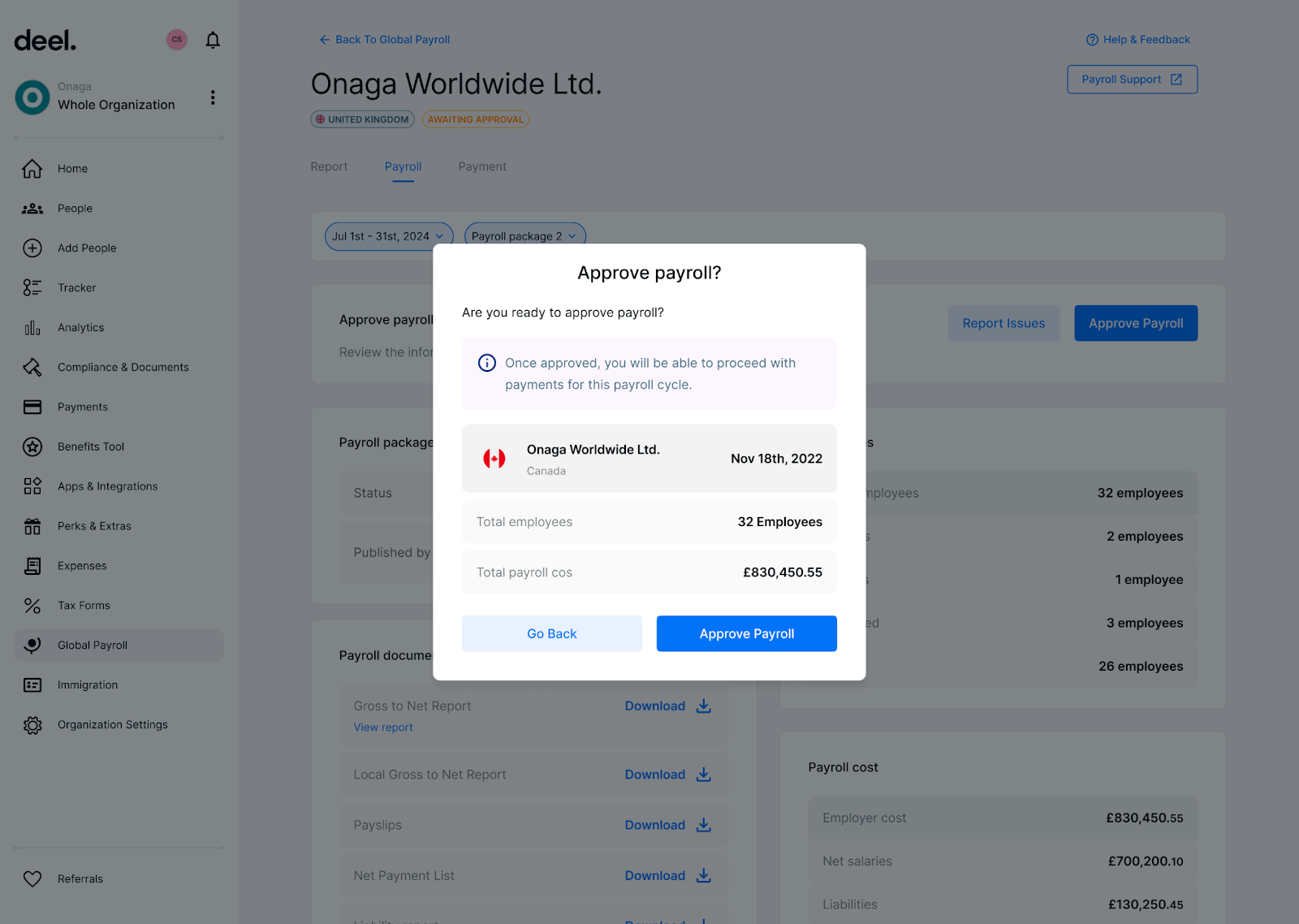Viewport: 1299px width, 924px height.
Task: Click the Expenses receipt icon
Action: 32,567
